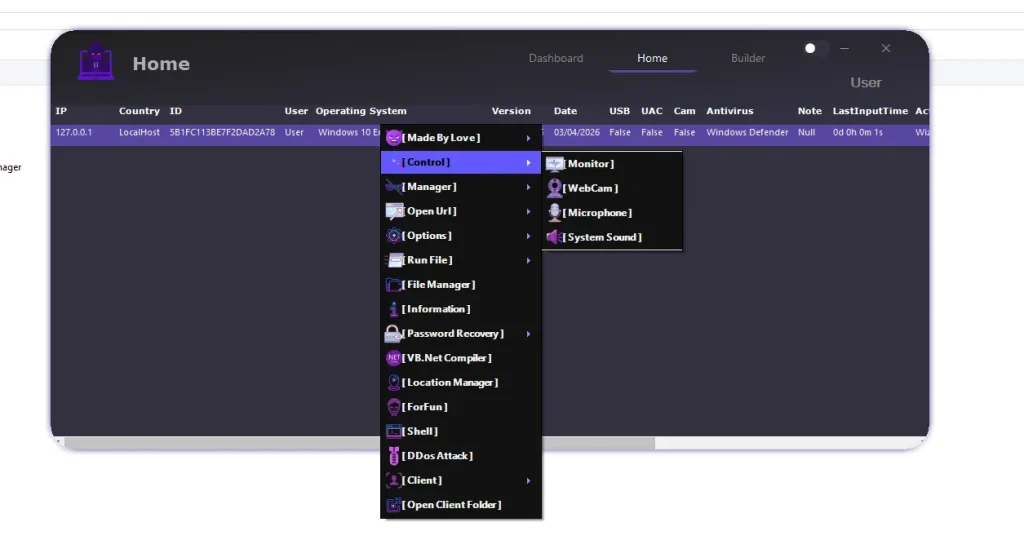
Task: Switch to the Dashboard tab
Action: (x=555, y=58)
